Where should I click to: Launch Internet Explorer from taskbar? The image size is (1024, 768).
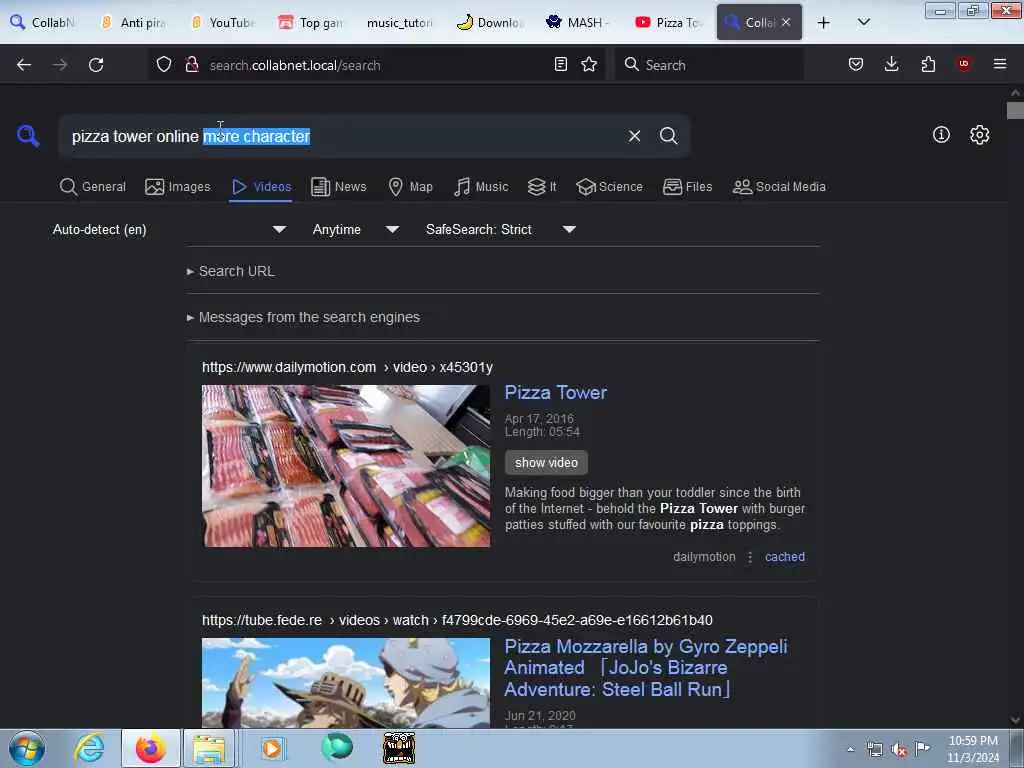[89, 748]
